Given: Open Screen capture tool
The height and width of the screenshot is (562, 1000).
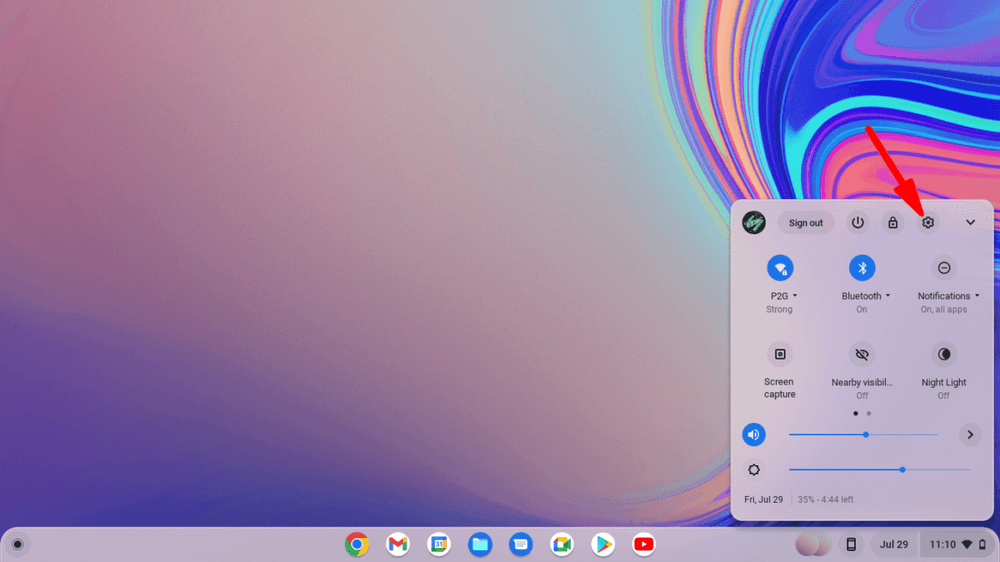Looking at the screenshot, I should 780,354.
